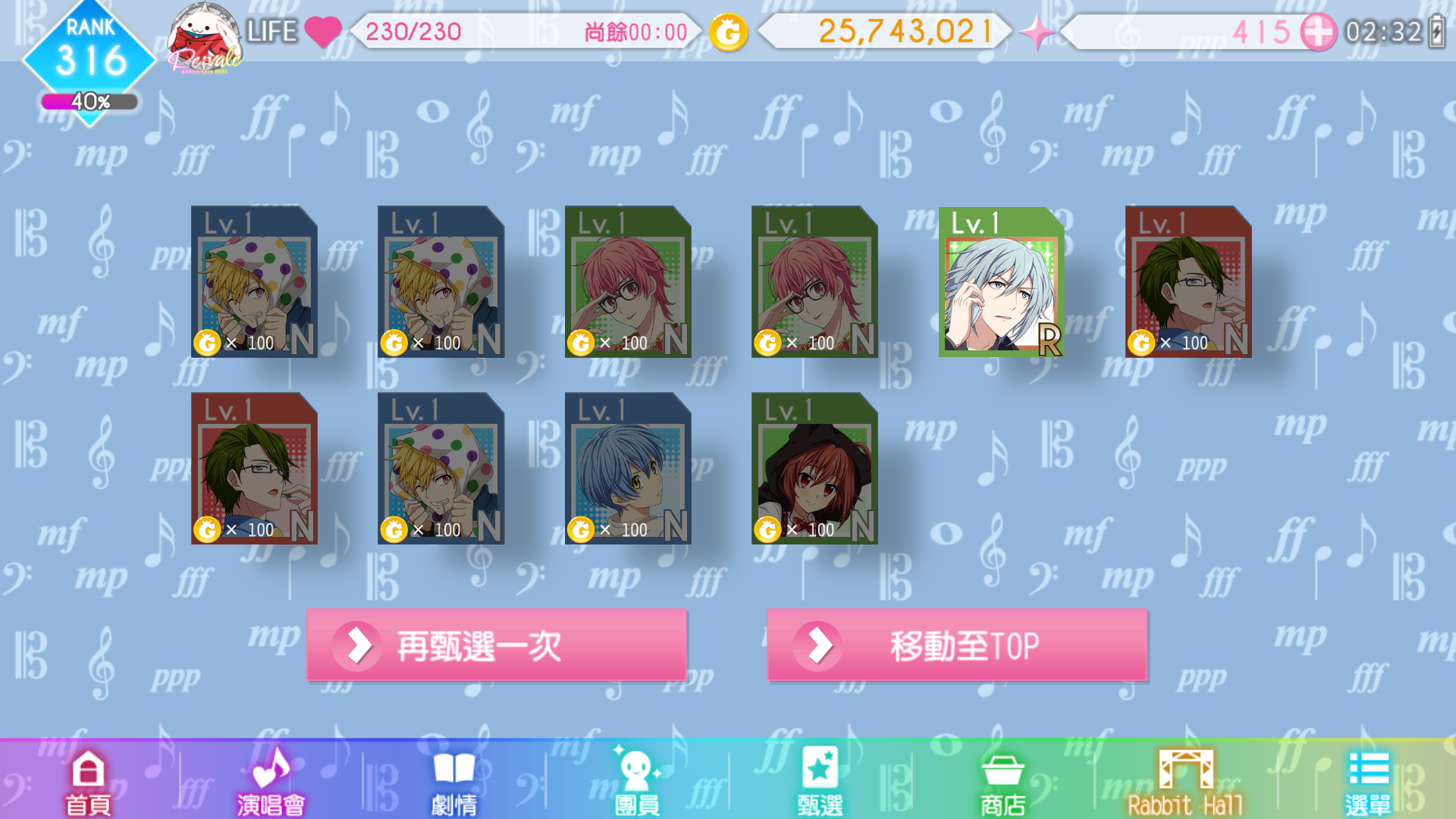This screenshot has width=1456, height=819.
Task: Select the blue-haired N card
Action: 628,469
